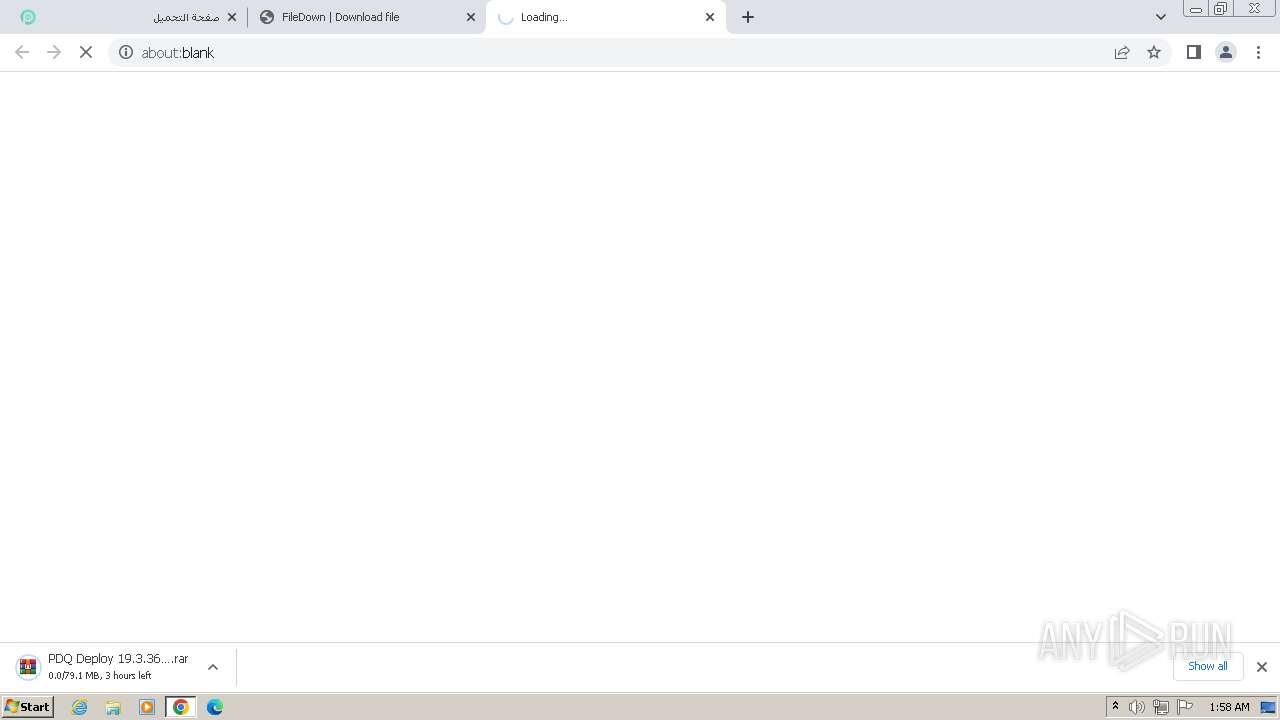Open Action Center flag icon
The height and width of the screenshot is (720, 1280).
1185,707
